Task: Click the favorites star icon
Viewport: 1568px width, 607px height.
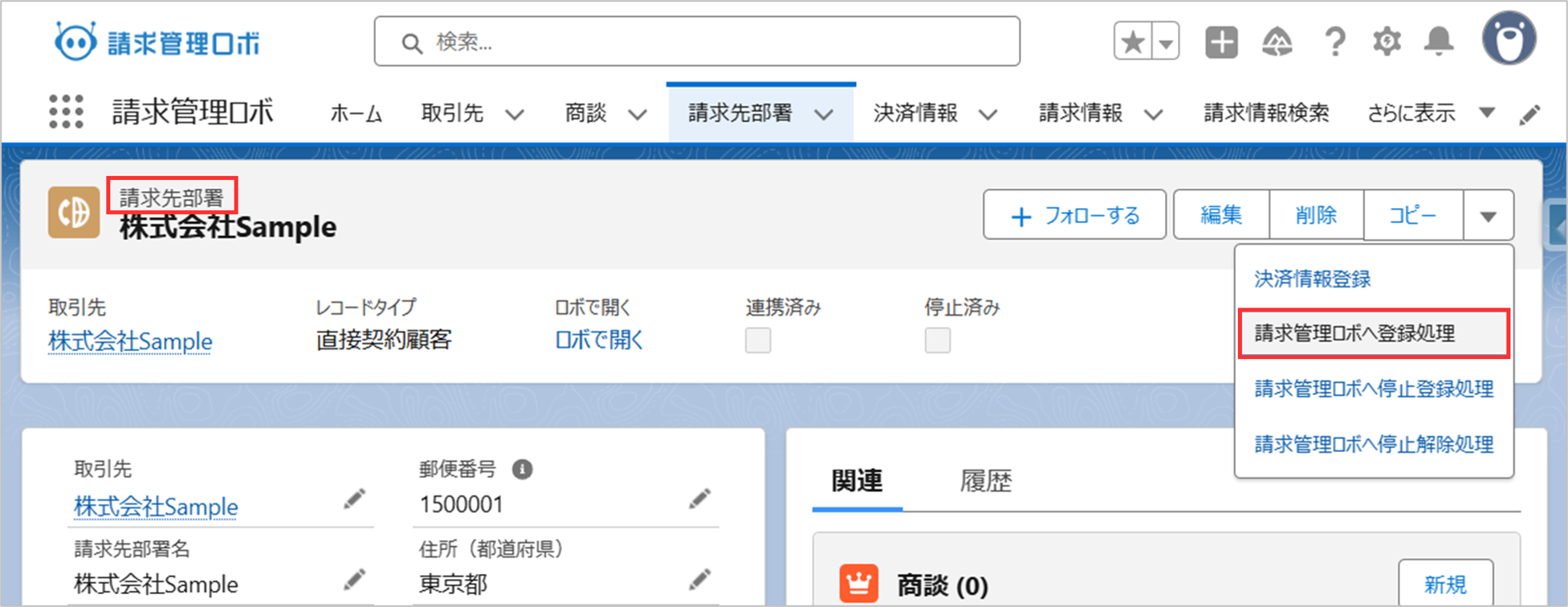Action: click(1133, 42)
